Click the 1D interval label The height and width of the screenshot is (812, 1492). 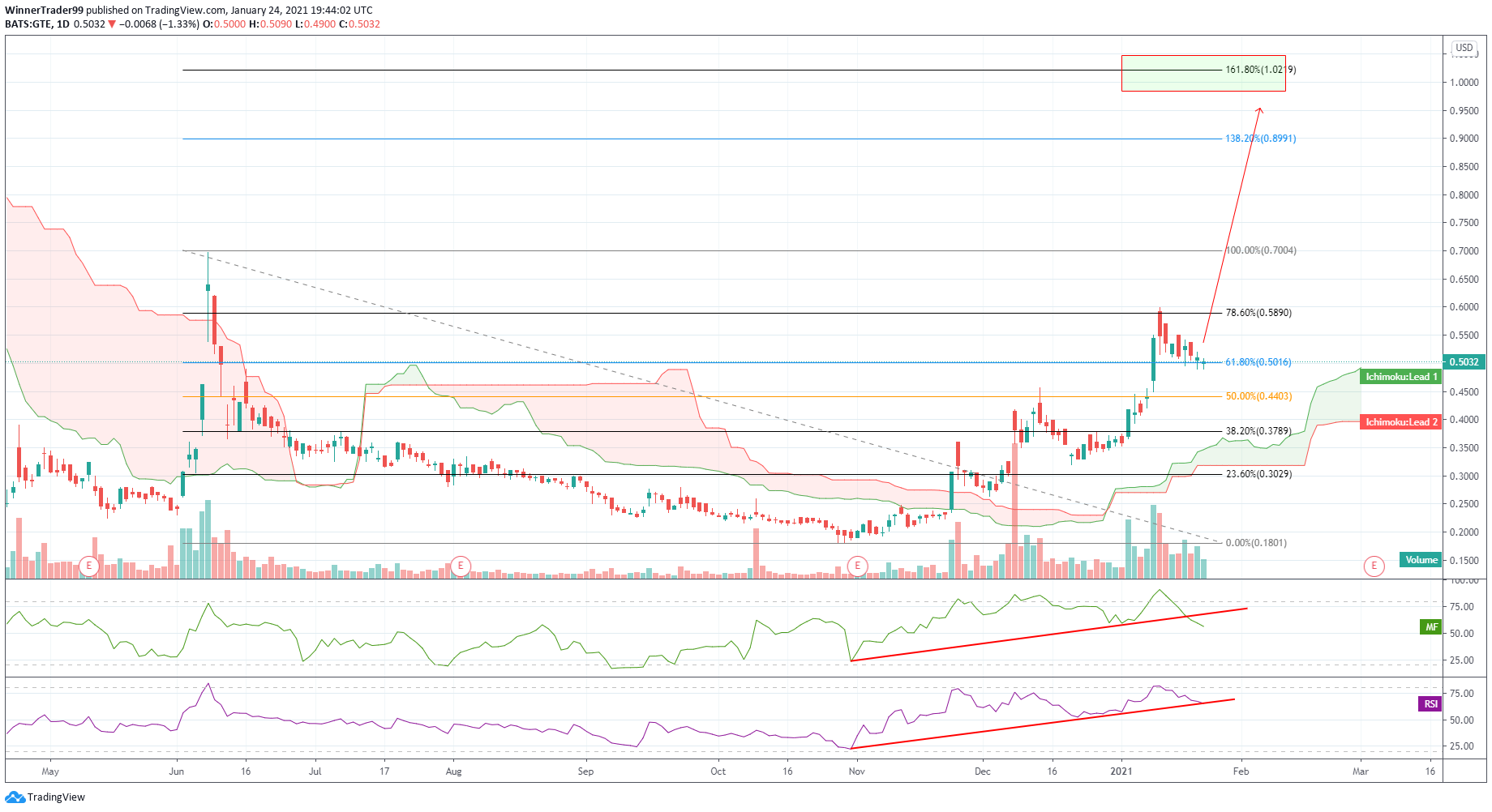tap(62, 24)
